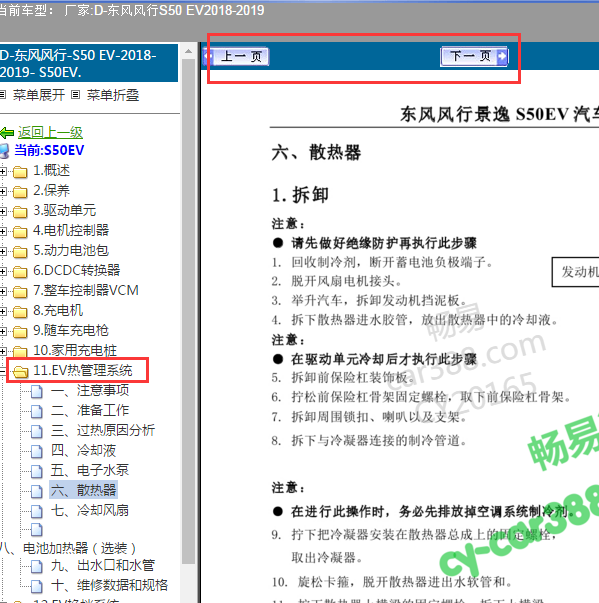The height and width of the screenshot is (603, 599).
Task: Click the document icon beside 一、注意事项
Action: pos(37,391)
